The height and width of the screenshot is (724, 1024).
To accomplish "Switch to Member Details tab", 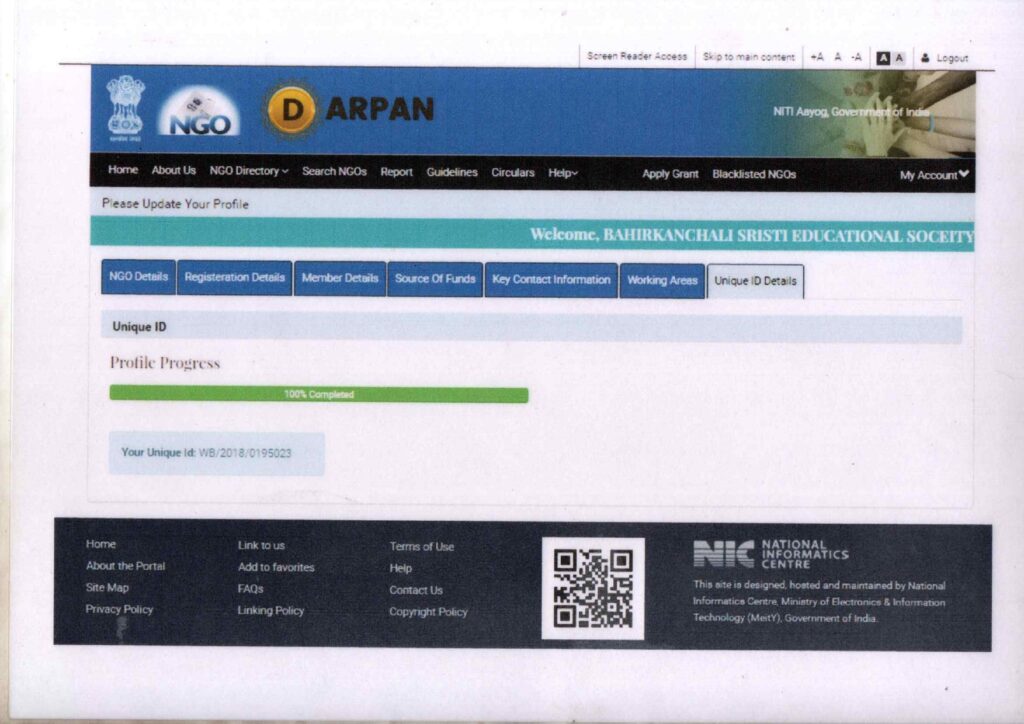I will pos(340,278).
